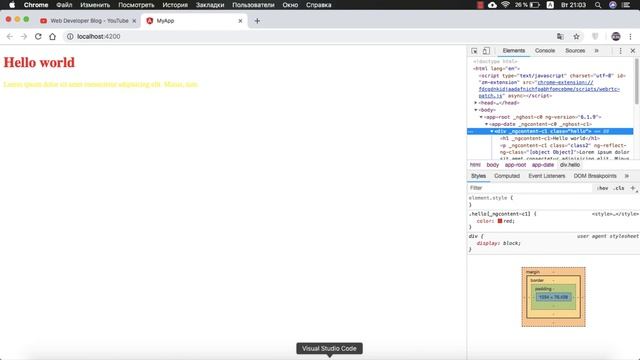
Task: Click app-root in the DOM breadcrumb
Action: click(515, 165)
